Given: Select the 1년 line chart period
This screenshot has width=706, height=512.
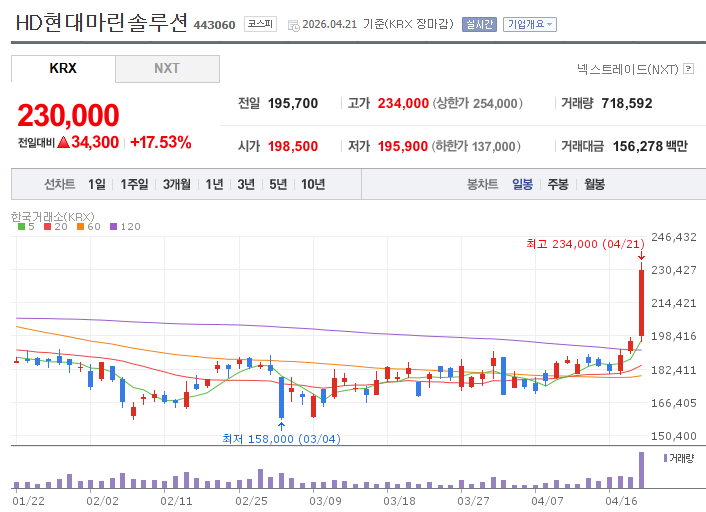Looking at the screenshot, I should pos(214,184).
